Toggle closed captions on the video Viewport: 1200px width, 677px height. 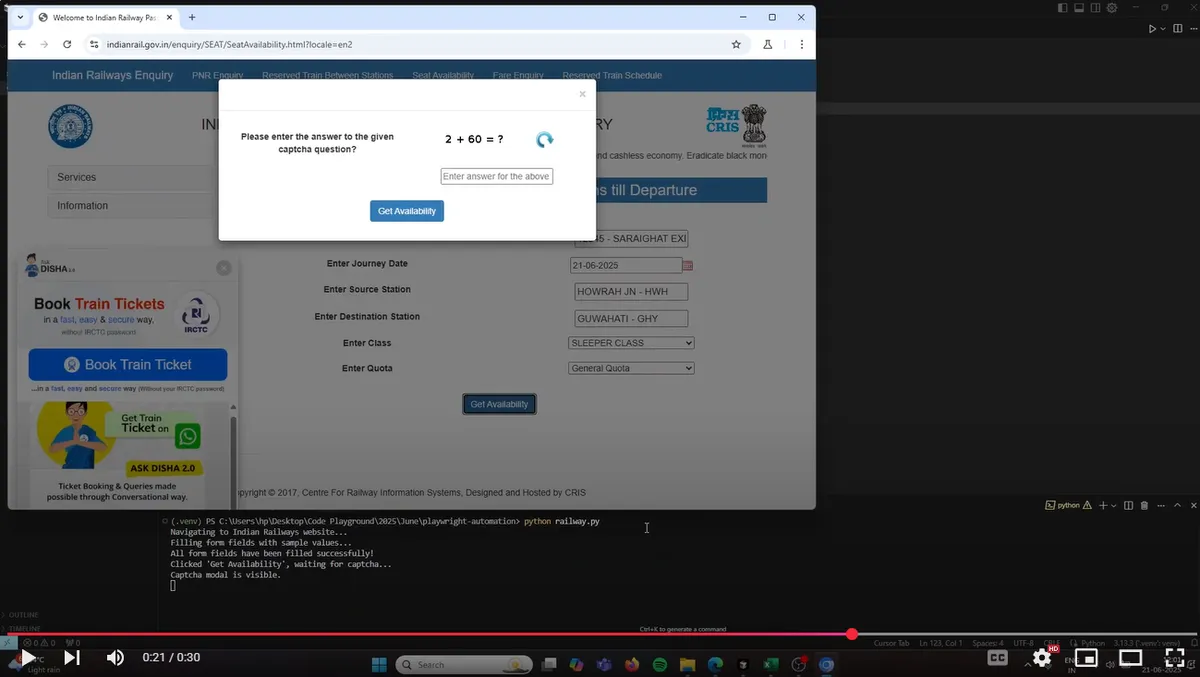(x=997, y=657)
